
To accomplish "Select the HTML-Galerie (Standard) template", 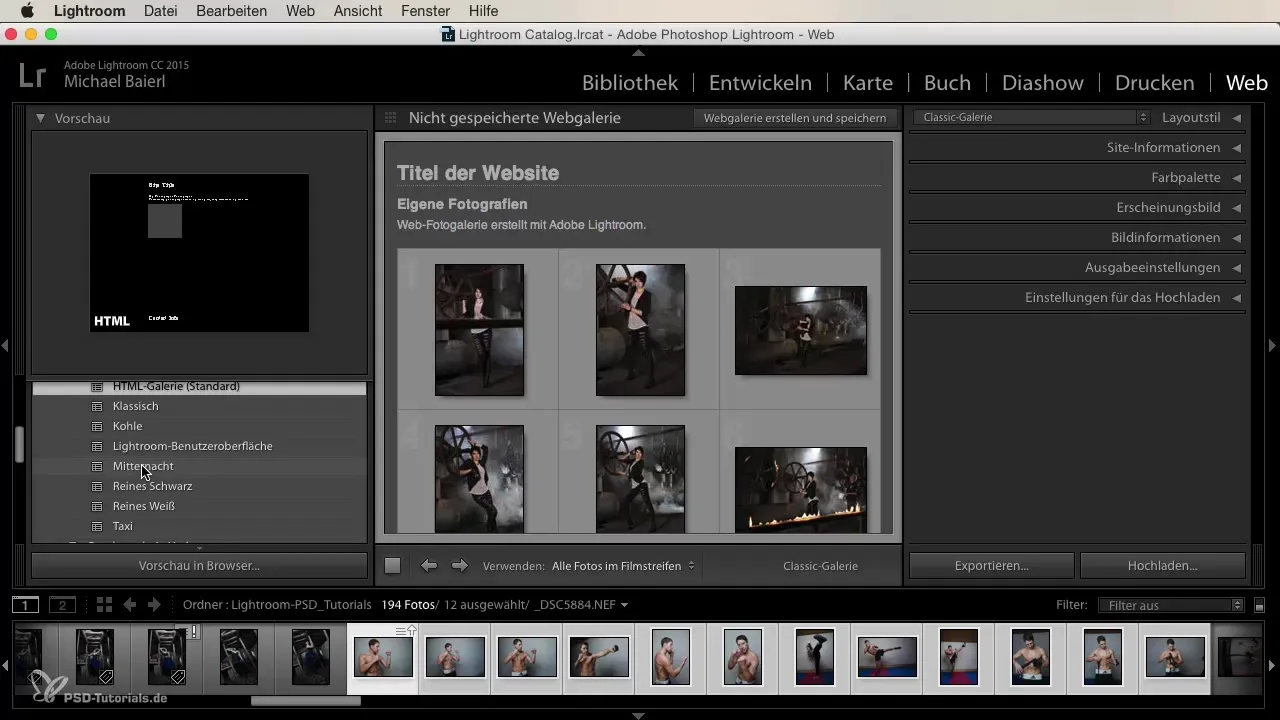I will (199, 387).
